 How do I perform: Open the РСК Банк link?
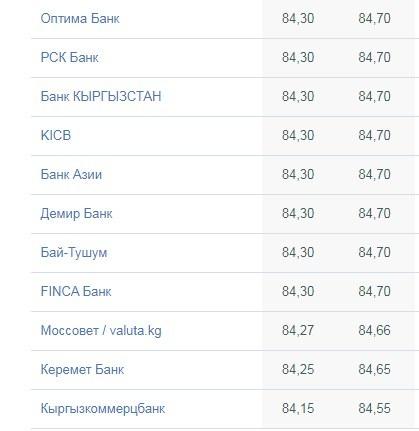(x=69, y=57)
